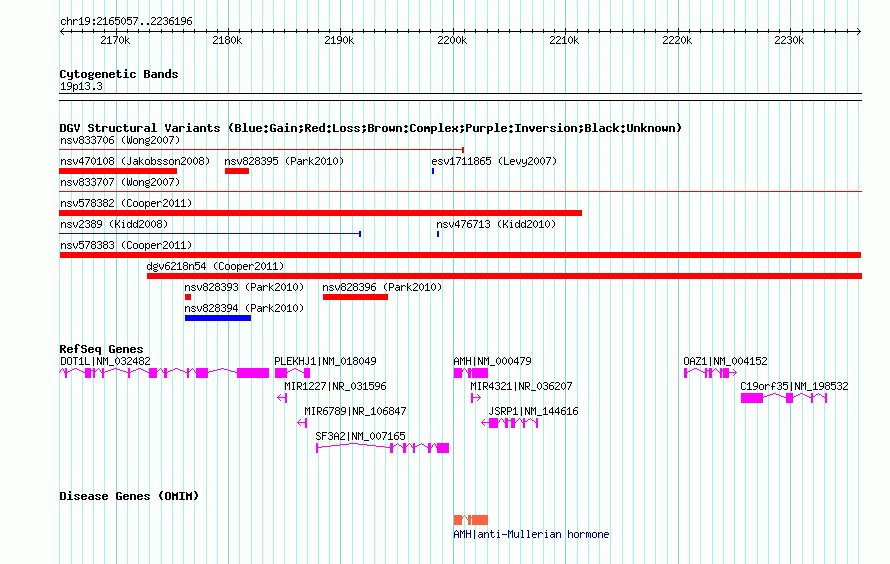Click the nsv828395 (Park2010) red bar

[x=237, y=171]
